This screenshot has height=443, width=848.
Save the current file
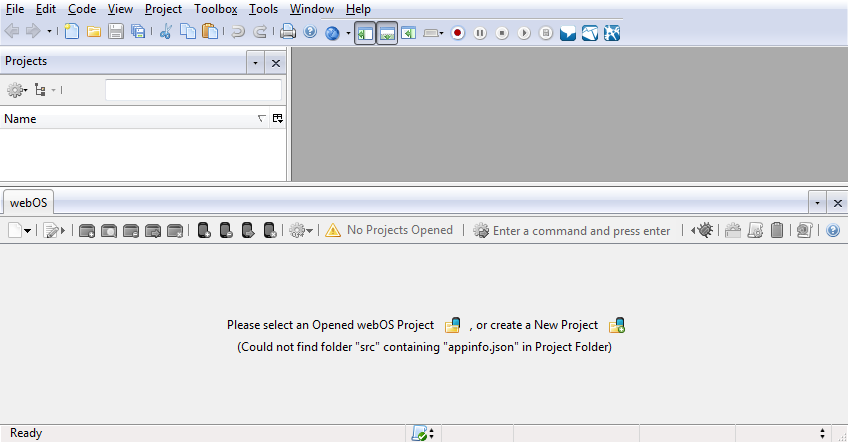click(116, 32)
